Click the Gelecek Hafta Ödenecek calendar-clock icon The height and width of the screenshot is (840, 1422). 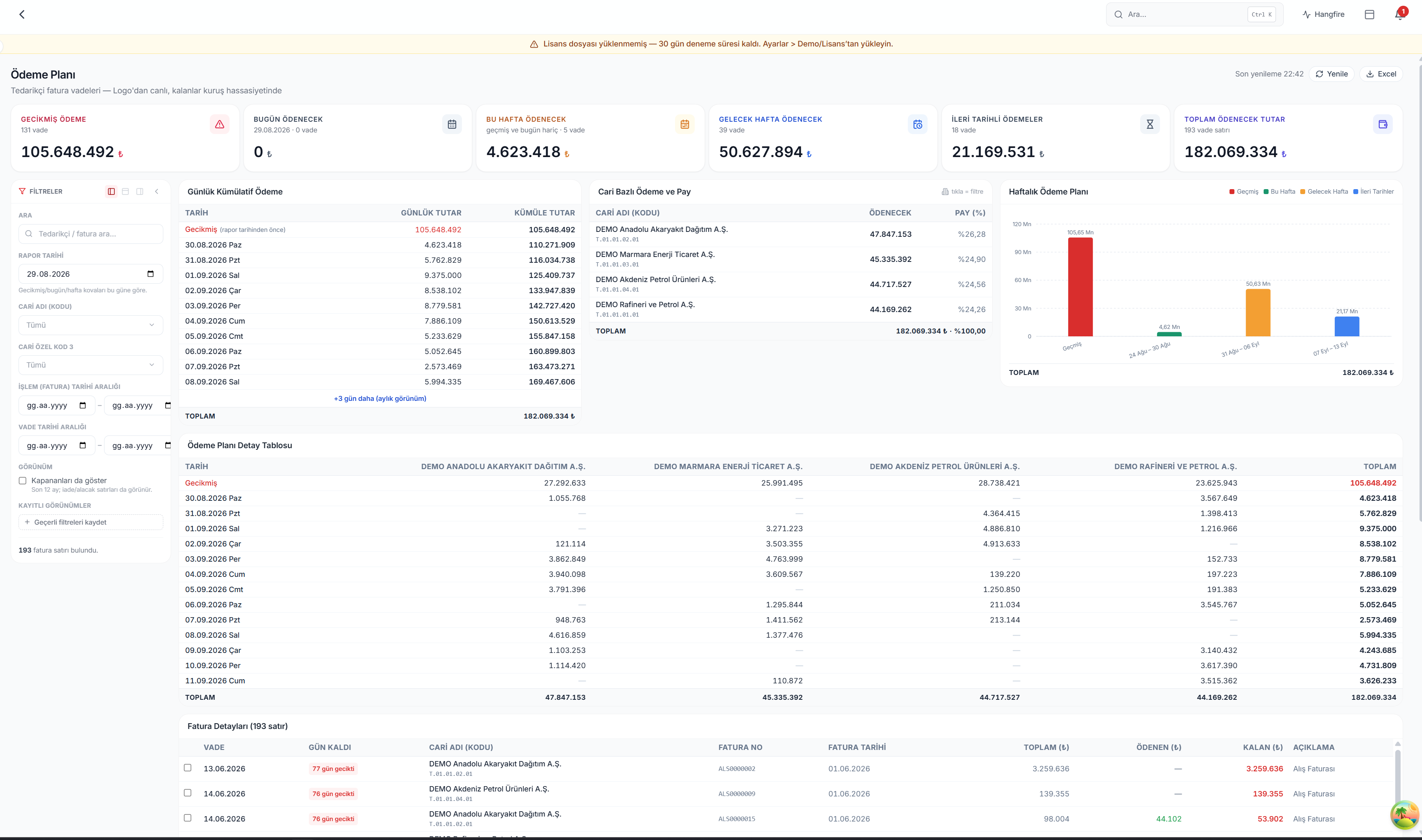point(917,124)
